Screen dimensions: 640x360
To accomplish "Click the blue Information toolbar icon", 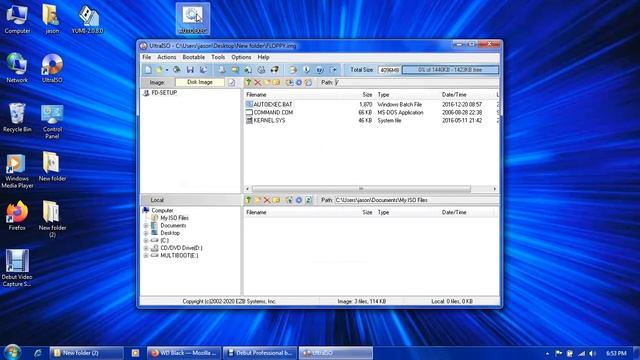I will pyautogui.click(x=320, y=70).
